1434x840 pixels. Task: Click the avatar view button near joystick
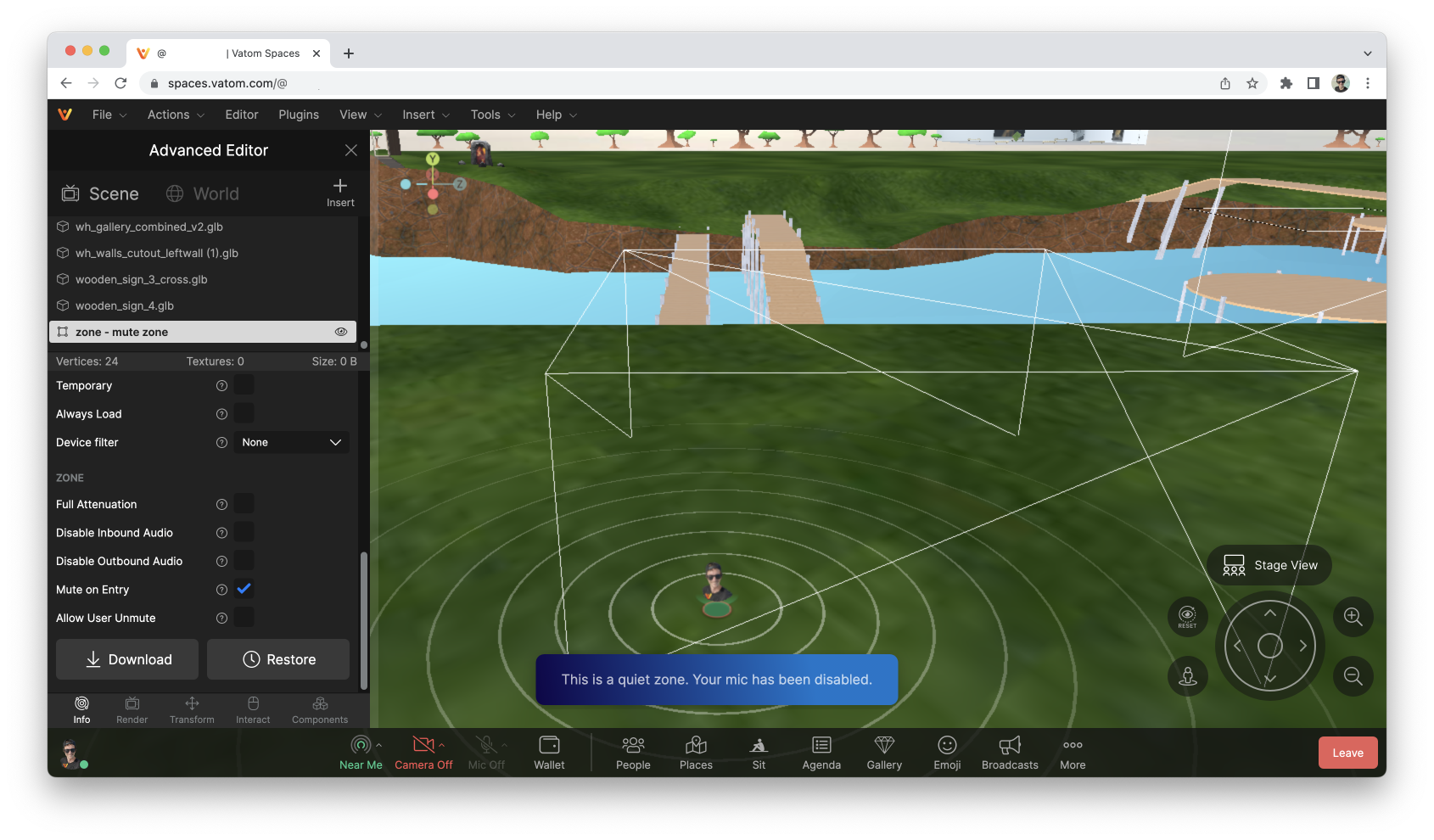coord(1188,676)
